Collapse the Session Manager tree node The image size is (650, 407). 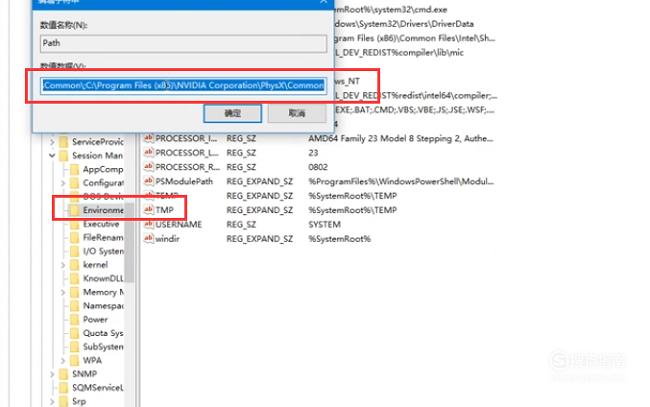click(x=52, y=156)
